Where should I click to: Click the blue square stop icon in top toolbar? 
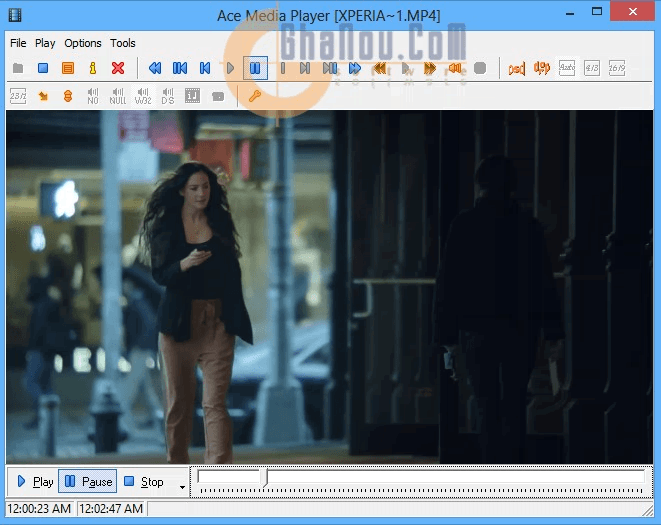click(43, 68)
